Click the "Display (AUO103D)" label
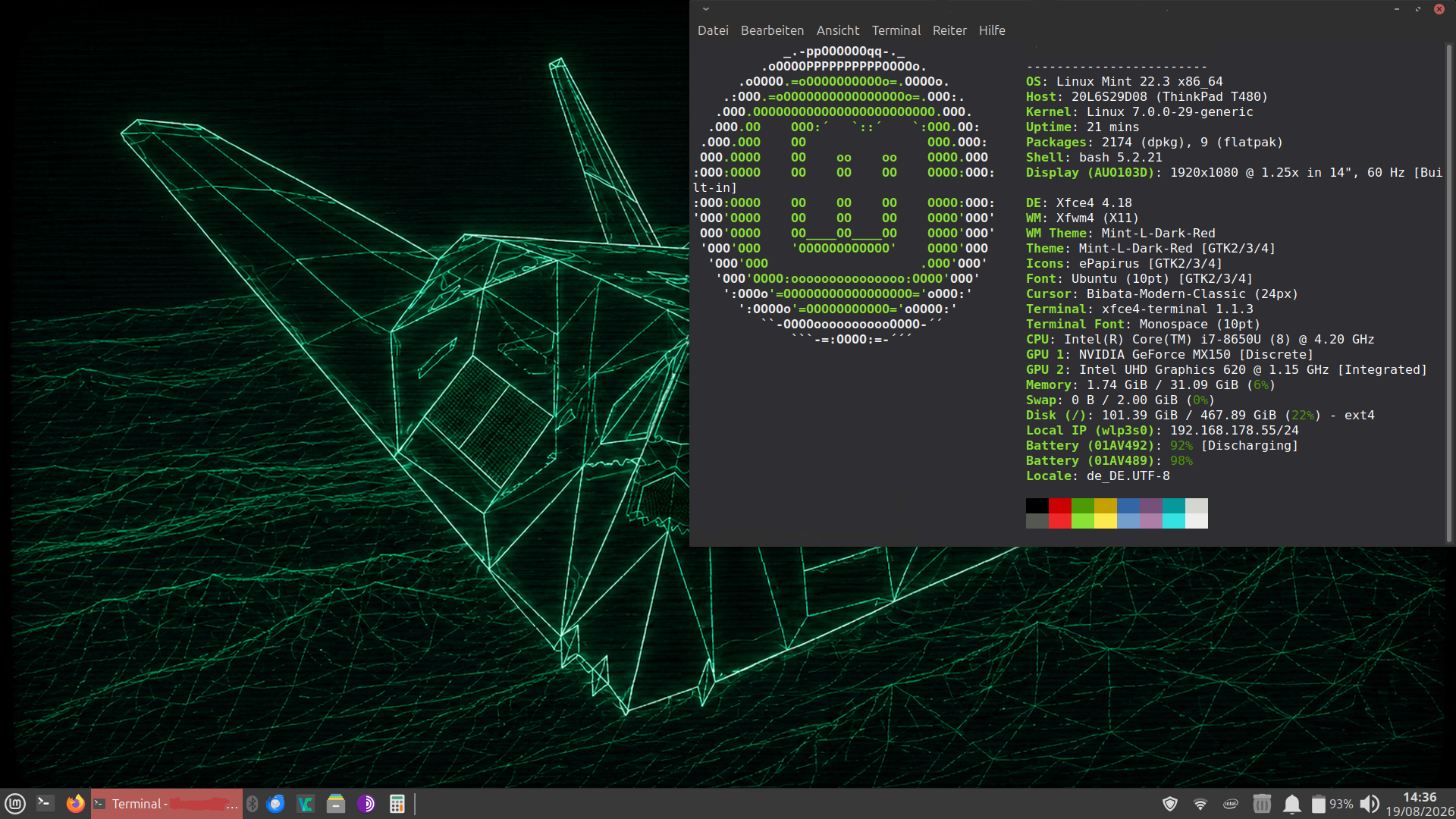 tap(1090, 173)
